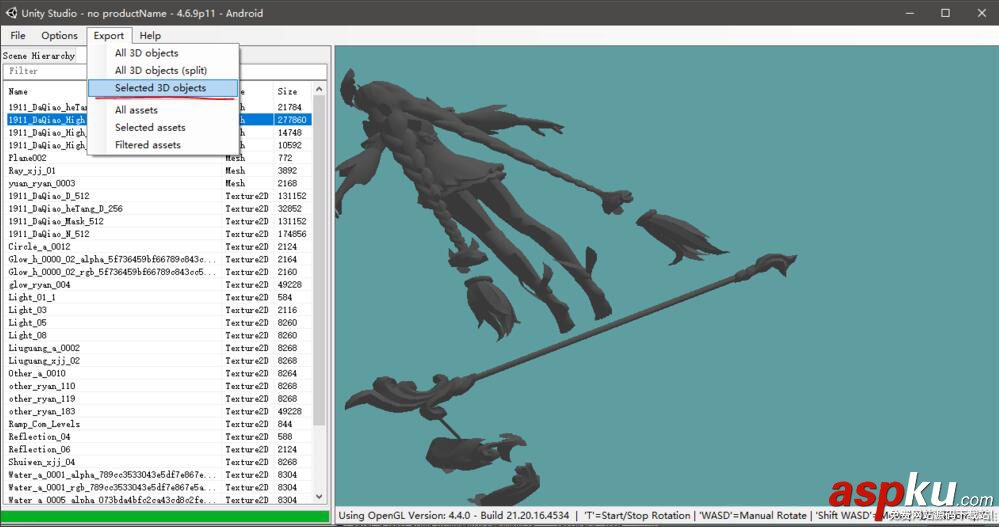Screen dimensions: 999x527
Task: Switch to the Scene Hierarchy tab
Action: 39,56
